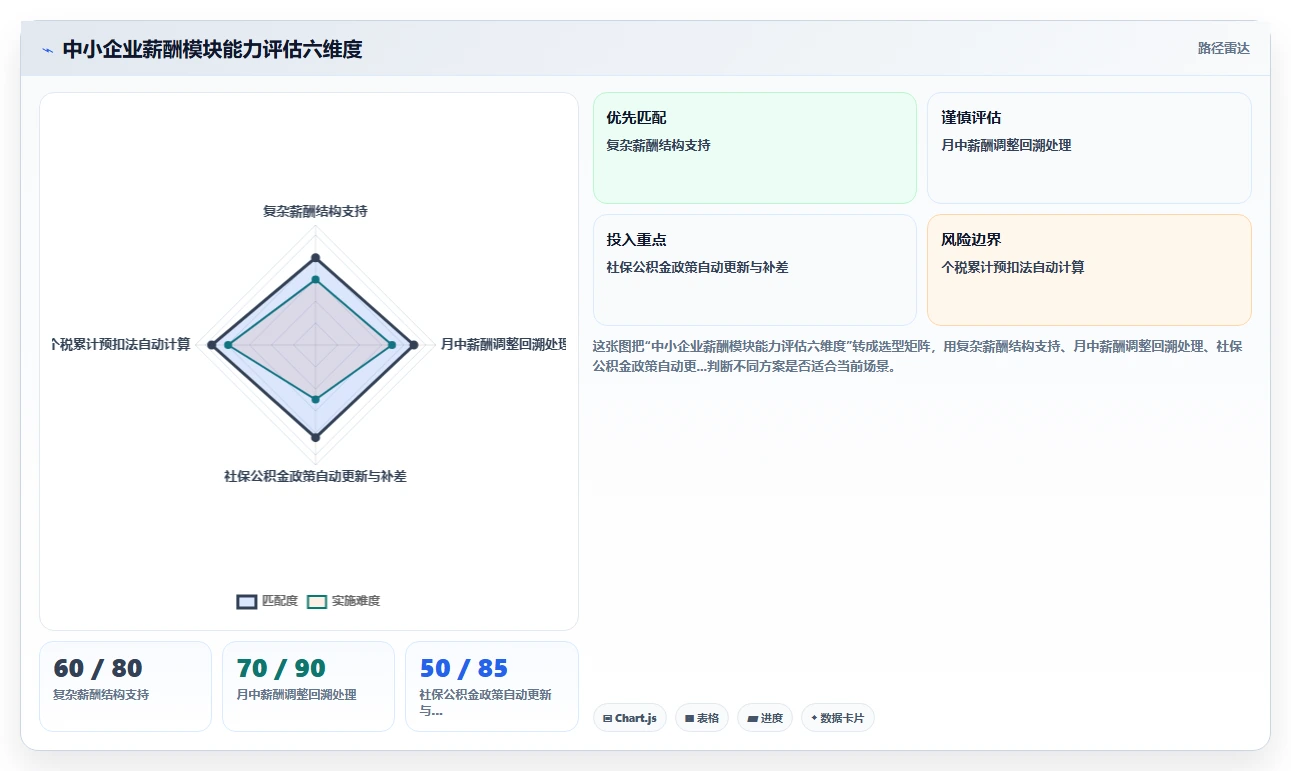Click the rightmost dark data point on radar
This screenshot has height=771, width=1291.
pyautogui.click(x=414, y=345)
